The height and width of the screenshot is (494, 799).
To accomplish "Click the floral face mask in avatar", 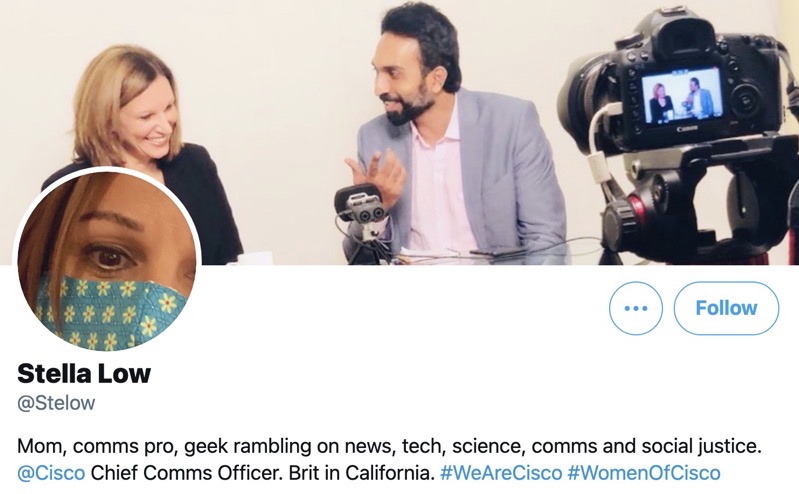I will tap(110, 312).
